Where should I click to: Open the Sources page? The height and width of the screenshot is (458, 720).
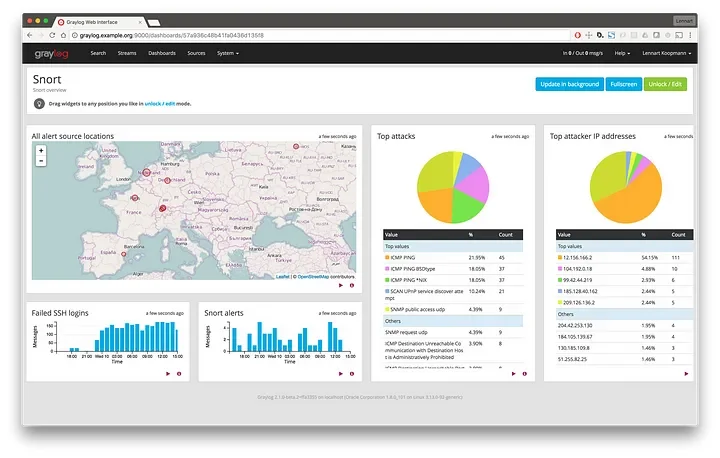(x=196, y=53)
